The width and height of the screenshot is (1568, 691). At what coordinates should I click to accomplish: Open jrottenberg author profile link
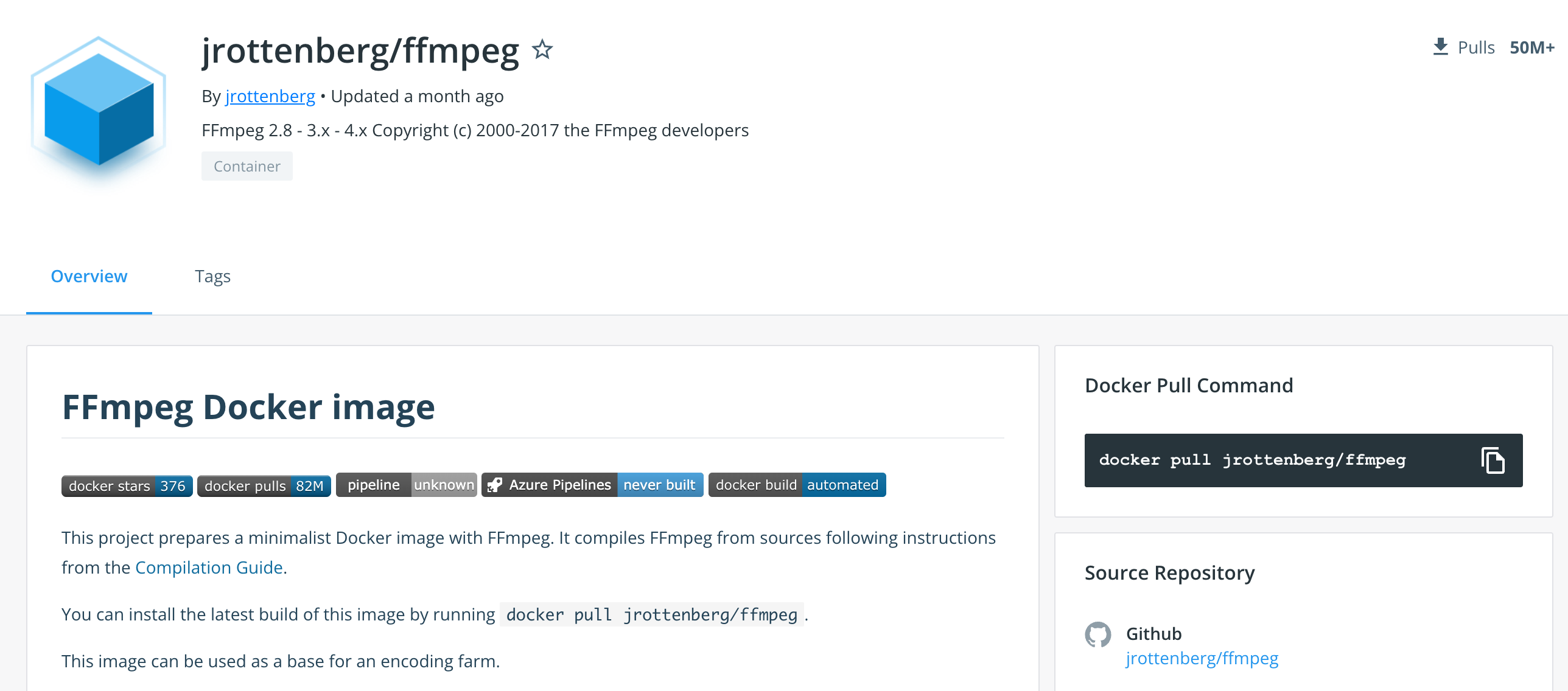click(x=270, y=96)
